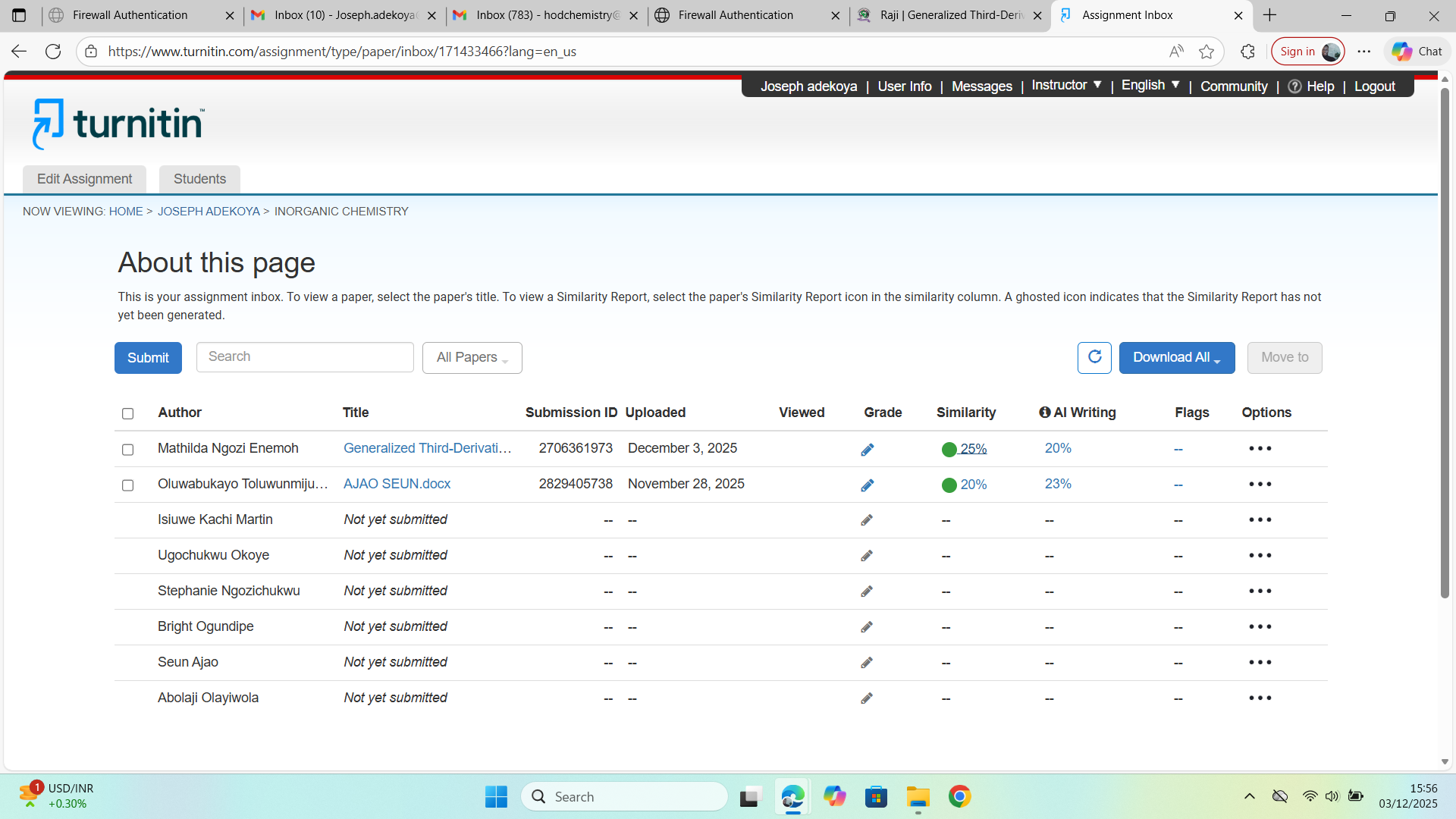Click the Help question mark icon
The width and height of the screenshot is (1456, 819).
coord(1295,86)
